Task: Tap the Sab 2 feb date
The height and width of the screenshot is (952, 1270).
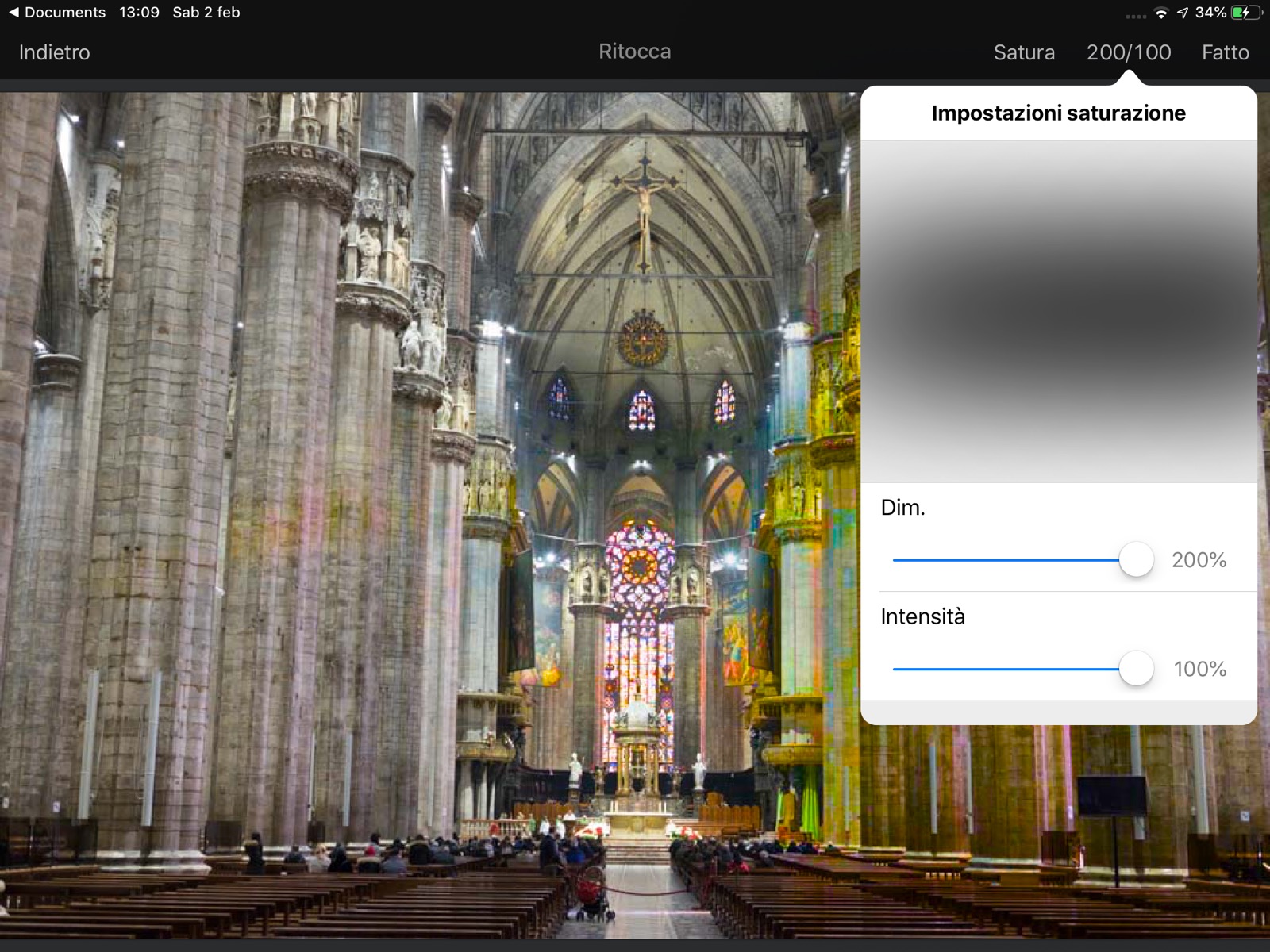Action: (206, 13)
